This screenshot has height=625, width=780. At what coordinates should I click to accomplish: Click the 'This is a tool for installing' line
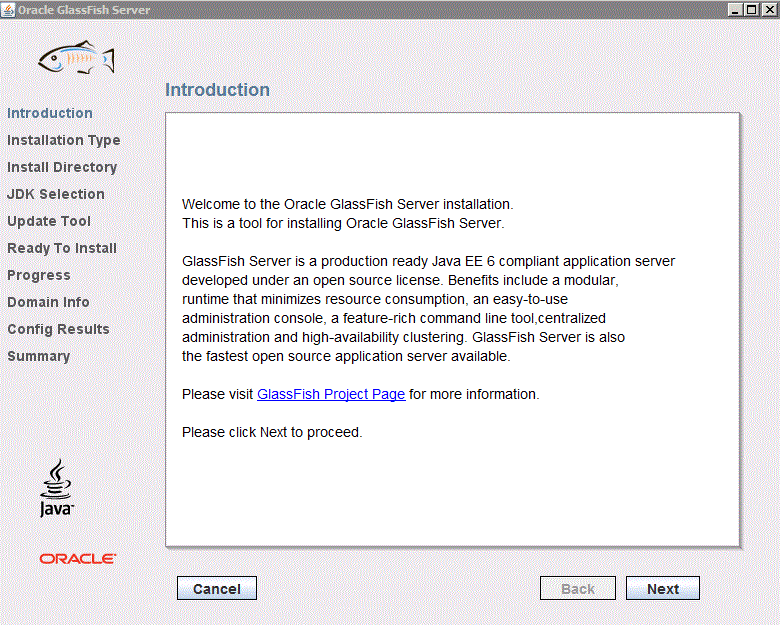pos(343,223)
